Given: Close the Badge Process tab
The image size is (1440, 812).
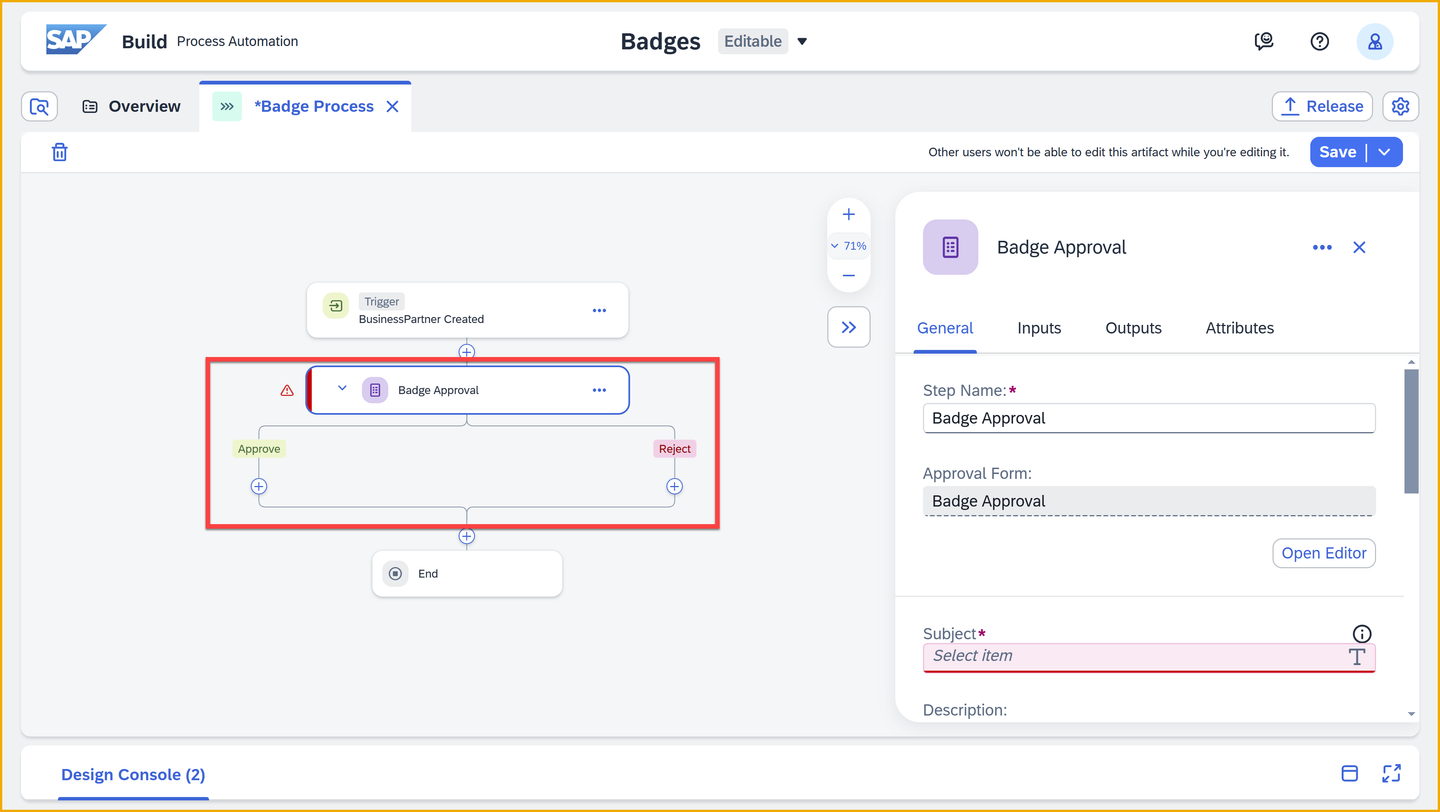Looking at the screenshot, I should 393,107.
